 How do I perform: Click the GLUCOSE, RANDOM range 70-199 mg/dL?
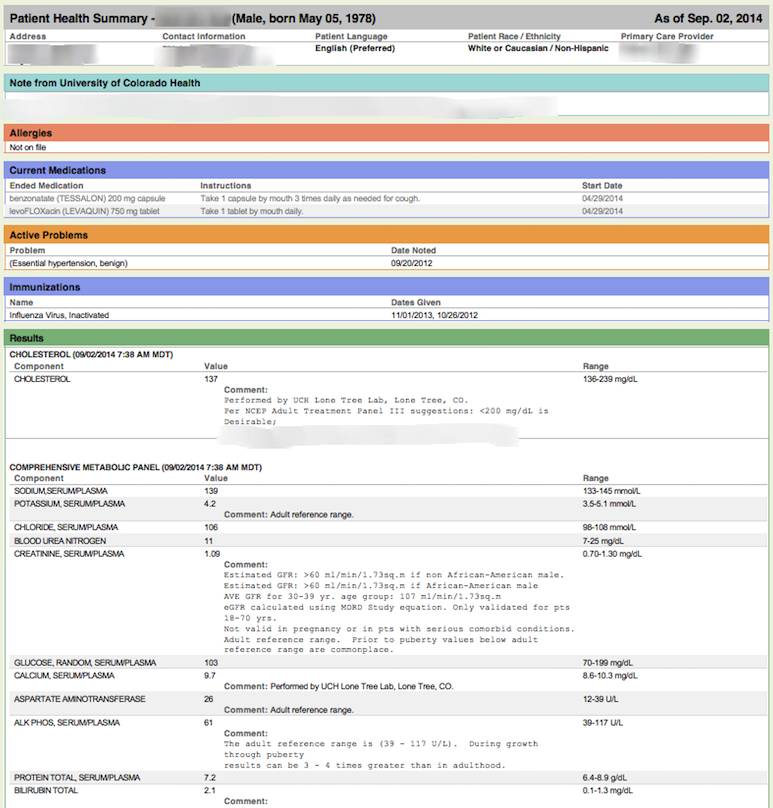pyautogui.click(x=611, y=662)
